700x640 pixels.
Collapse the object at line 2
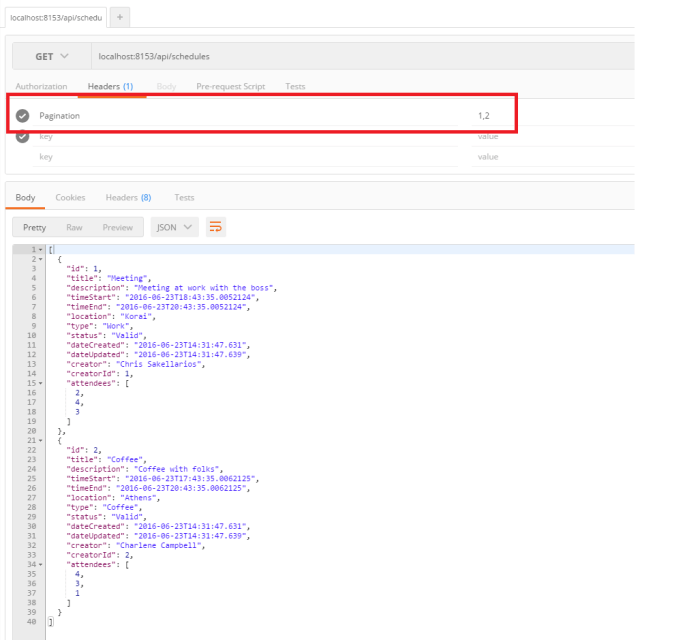41,259
